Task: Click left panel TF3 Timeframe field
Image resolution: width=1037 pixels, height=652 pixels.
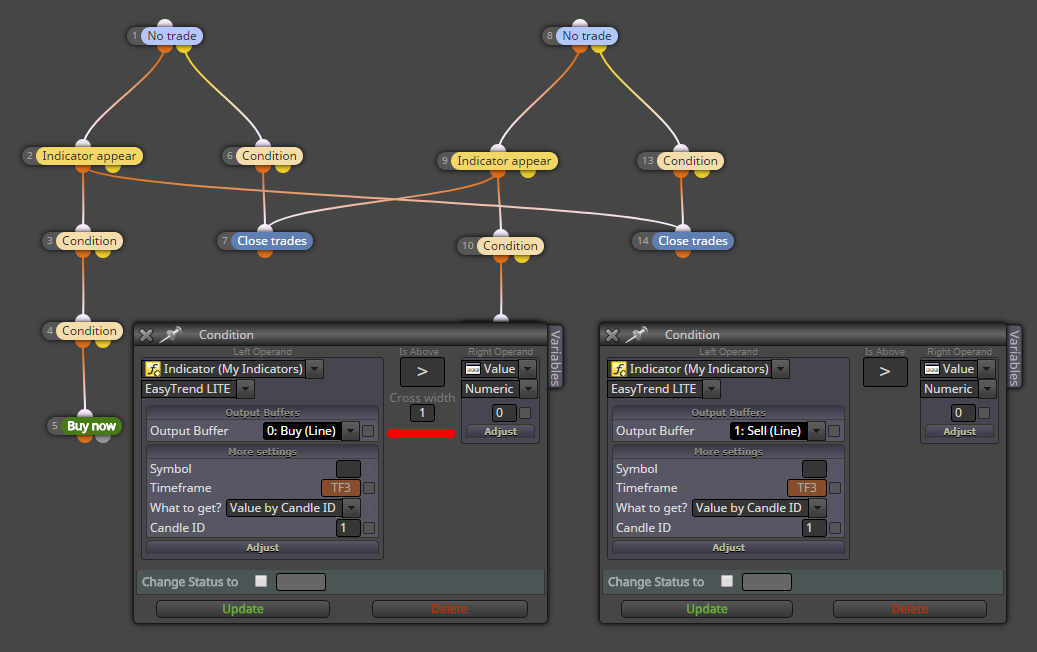Action: (341, 488)
